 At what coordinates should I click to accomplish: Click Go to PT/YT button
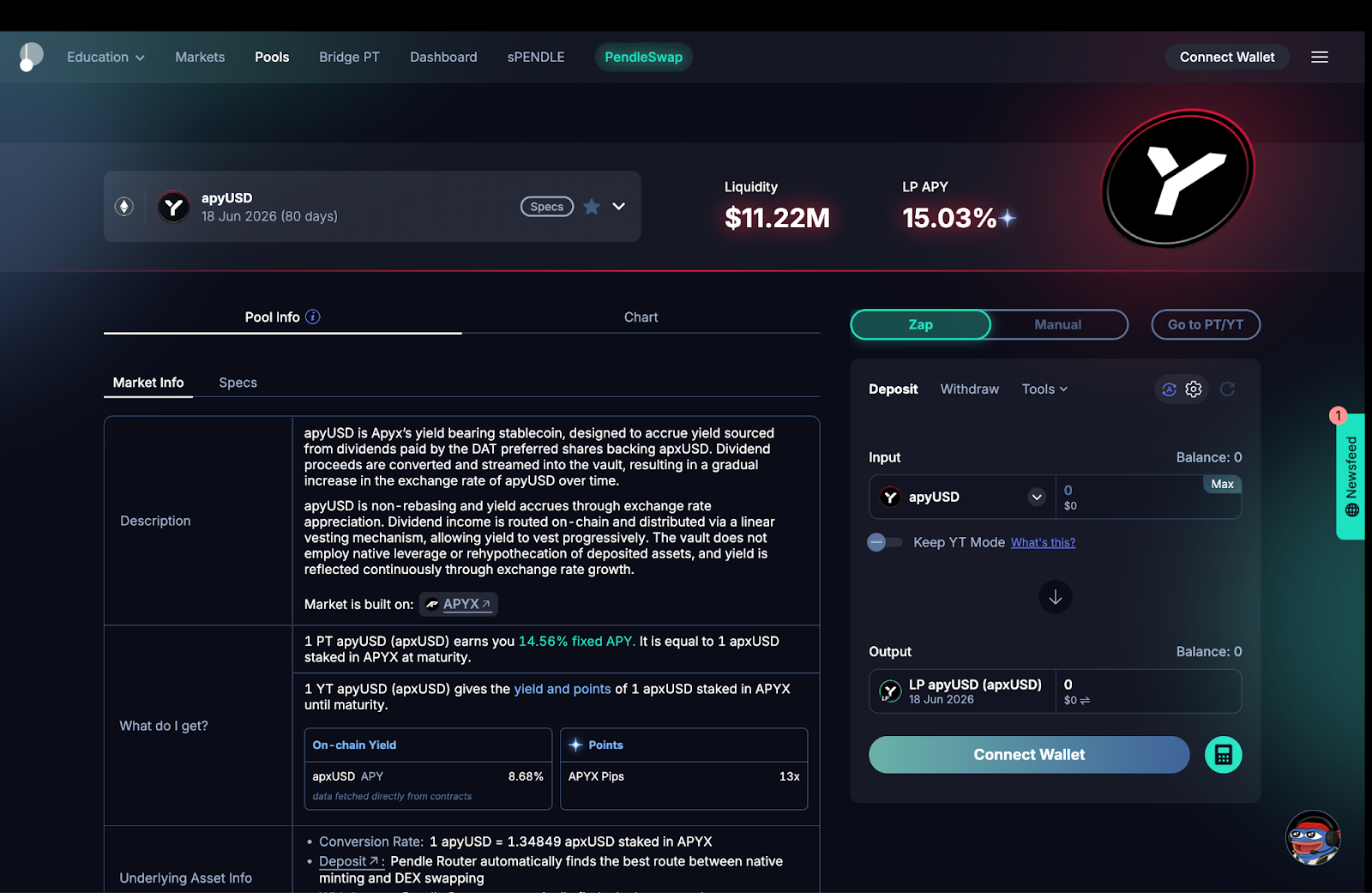pyautogui.click(x=1206, y=324)
